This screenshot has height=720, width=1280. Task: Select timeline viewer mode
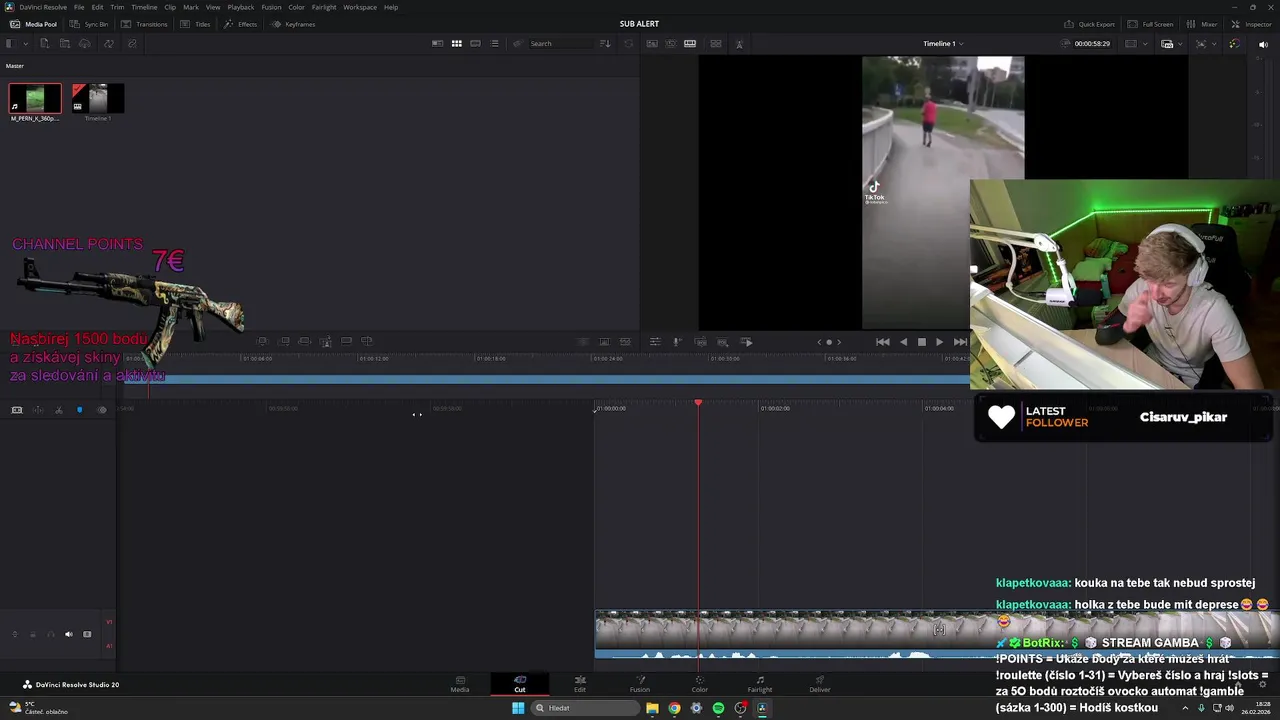point(690,43)
